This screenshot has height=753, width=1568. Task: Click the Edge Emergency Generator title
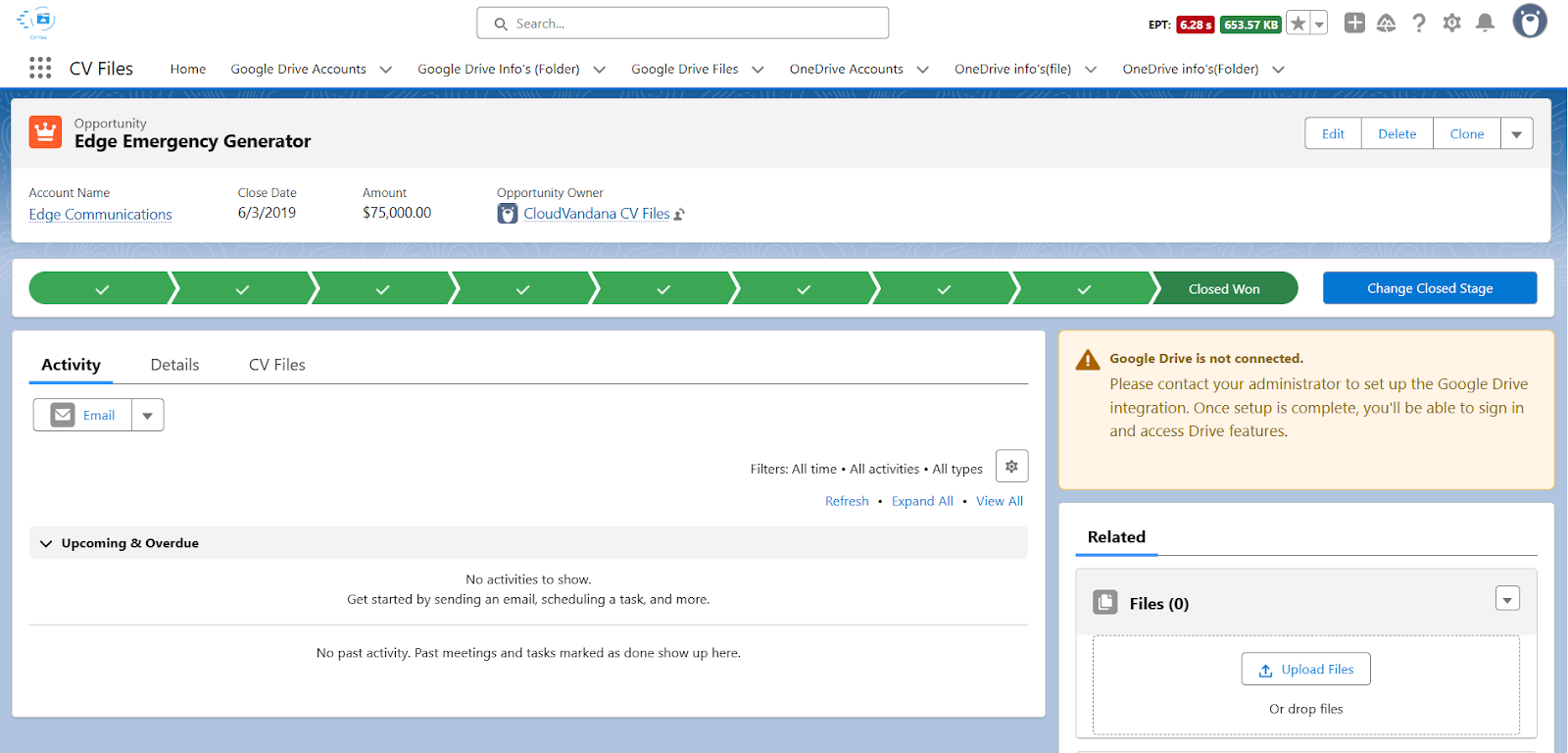(193, 141)
